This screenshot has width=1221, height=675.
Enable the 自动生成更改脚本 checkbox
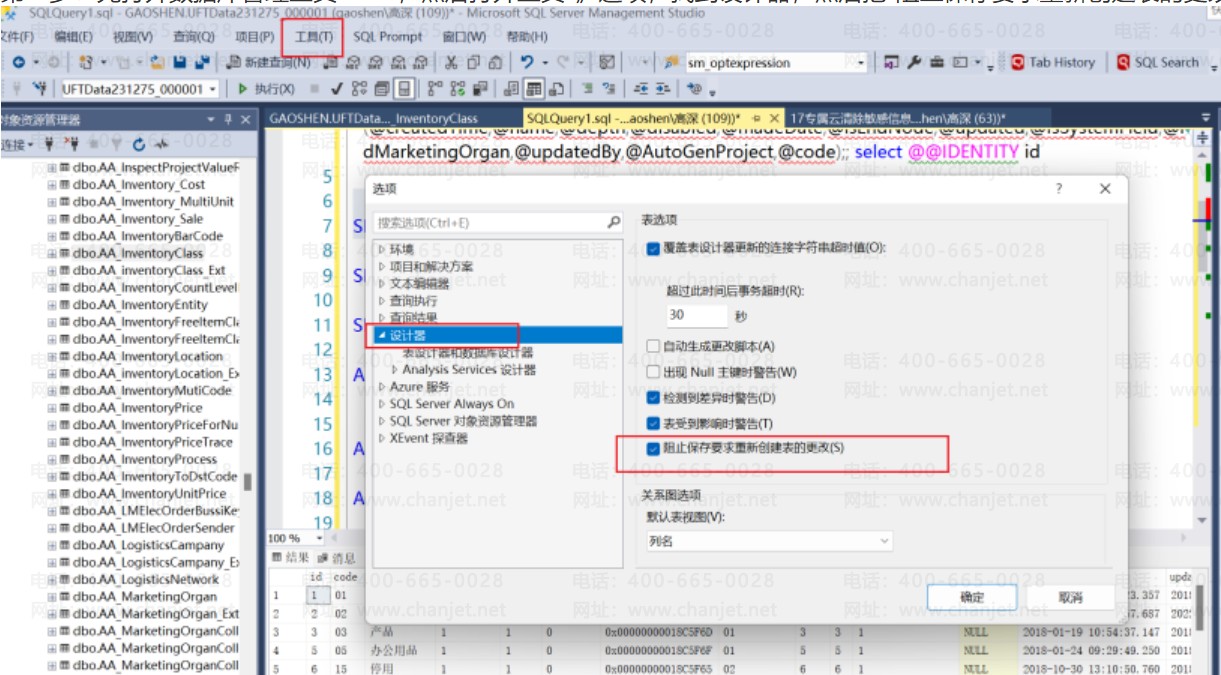click(654, 346)
